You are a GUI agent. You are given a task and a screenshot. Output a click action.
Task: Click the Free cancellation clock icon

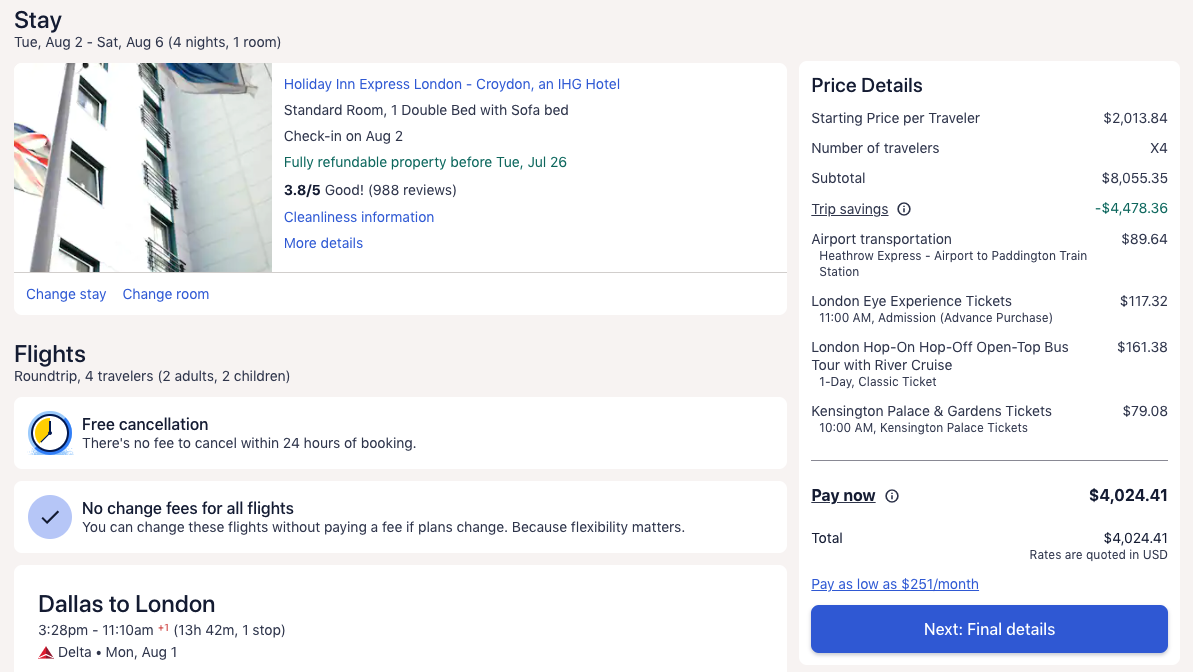point(50,433)
